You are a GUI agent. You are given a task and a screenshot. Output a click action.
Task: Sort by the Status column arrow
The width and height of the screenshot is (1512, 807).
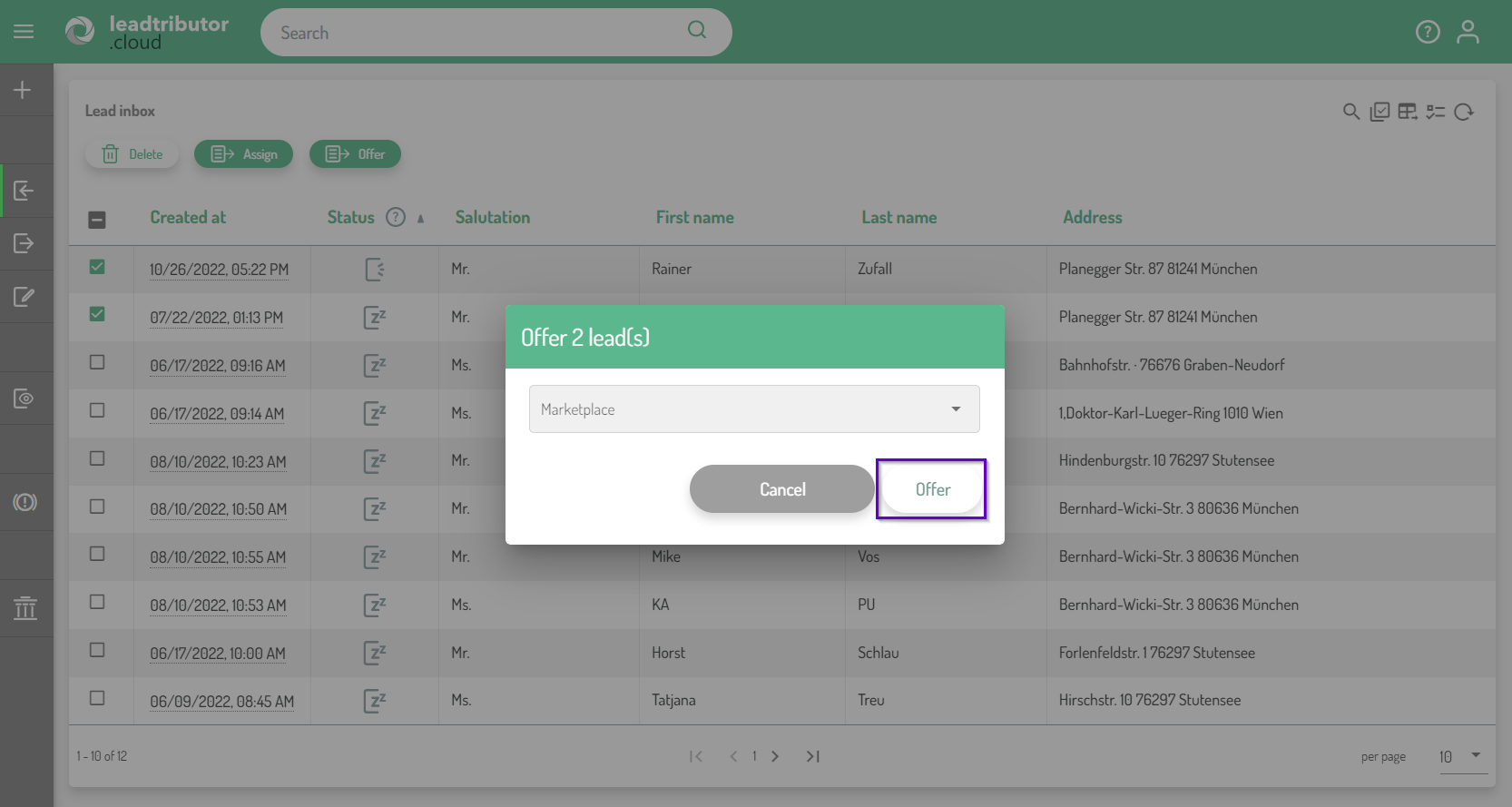point(420,219)
